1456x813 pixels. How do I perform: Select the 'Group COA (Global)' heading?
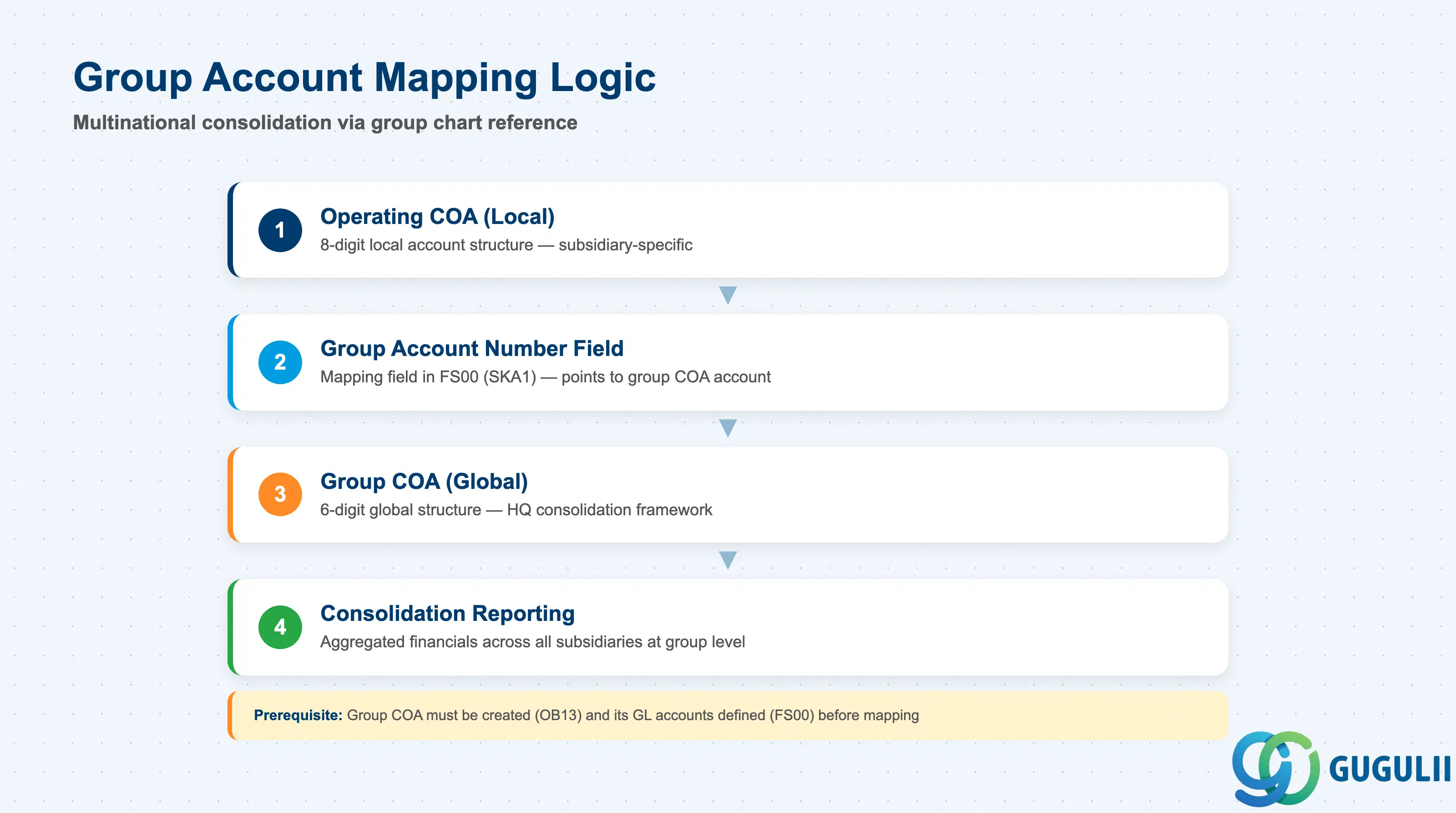(x=424, y=481)
